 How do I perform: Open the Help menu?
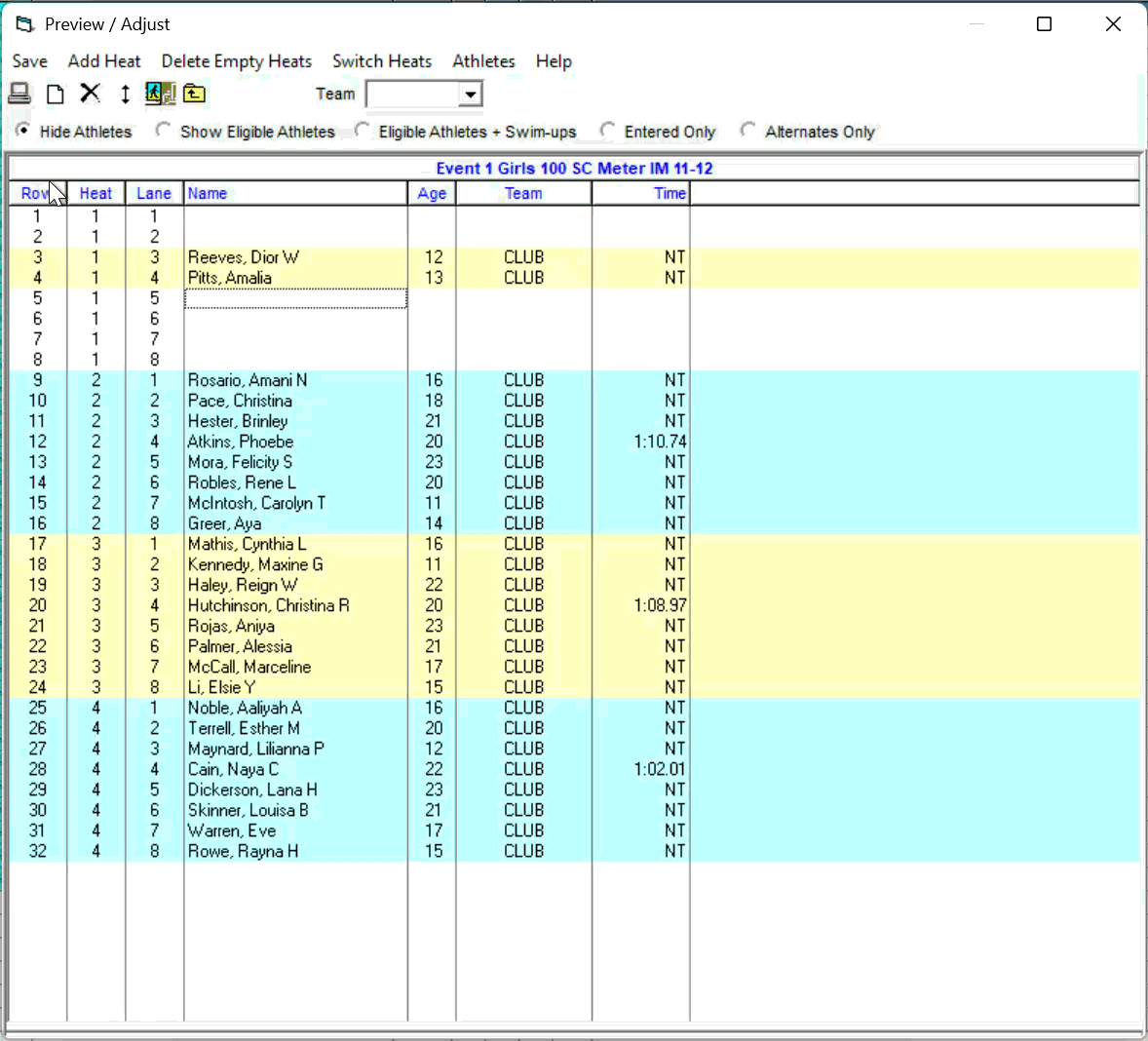click(x=554, y=61)
